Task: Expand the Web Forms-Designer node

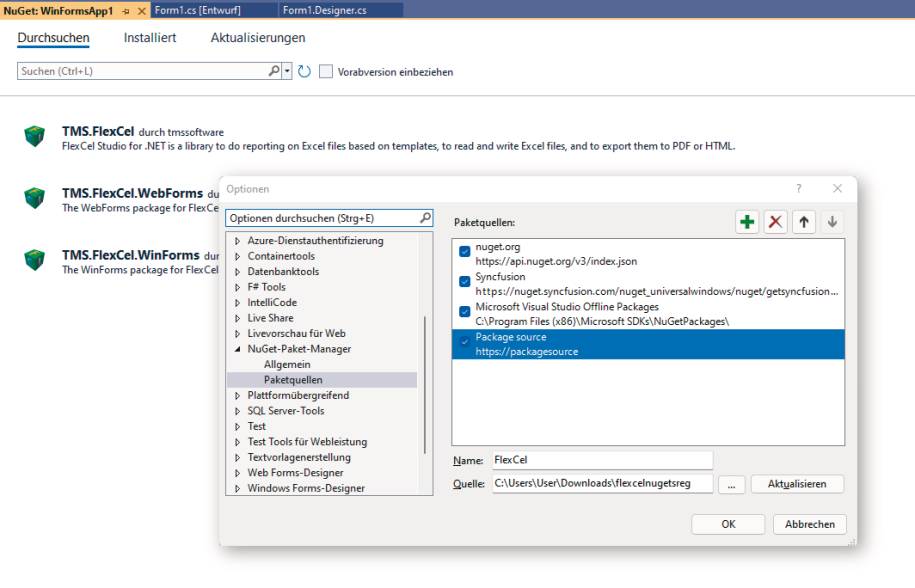Action: pos(238,472)
